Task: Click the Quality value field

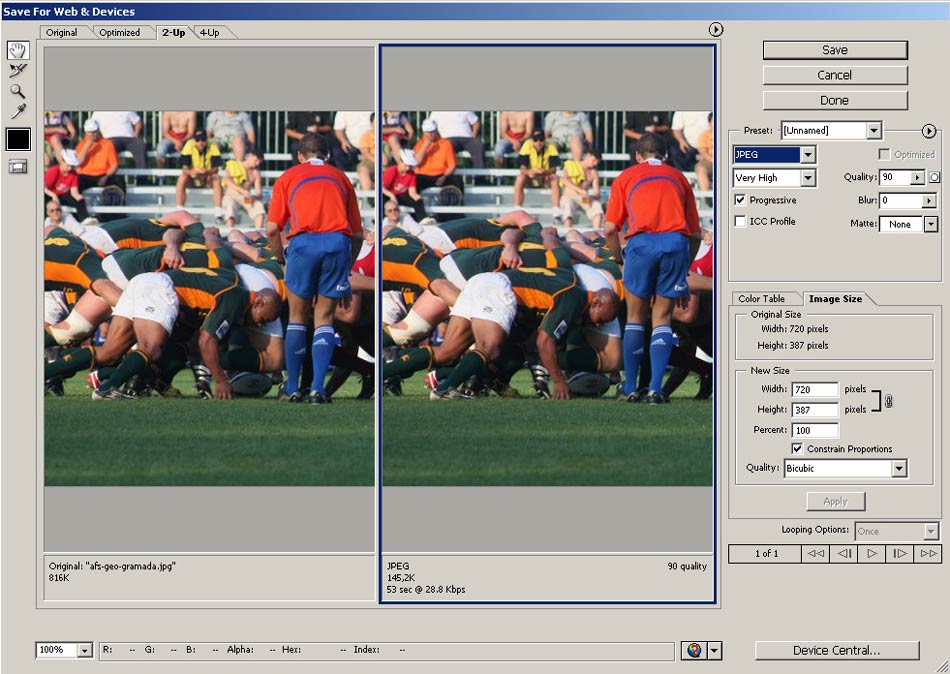Action: click(895, 178)
